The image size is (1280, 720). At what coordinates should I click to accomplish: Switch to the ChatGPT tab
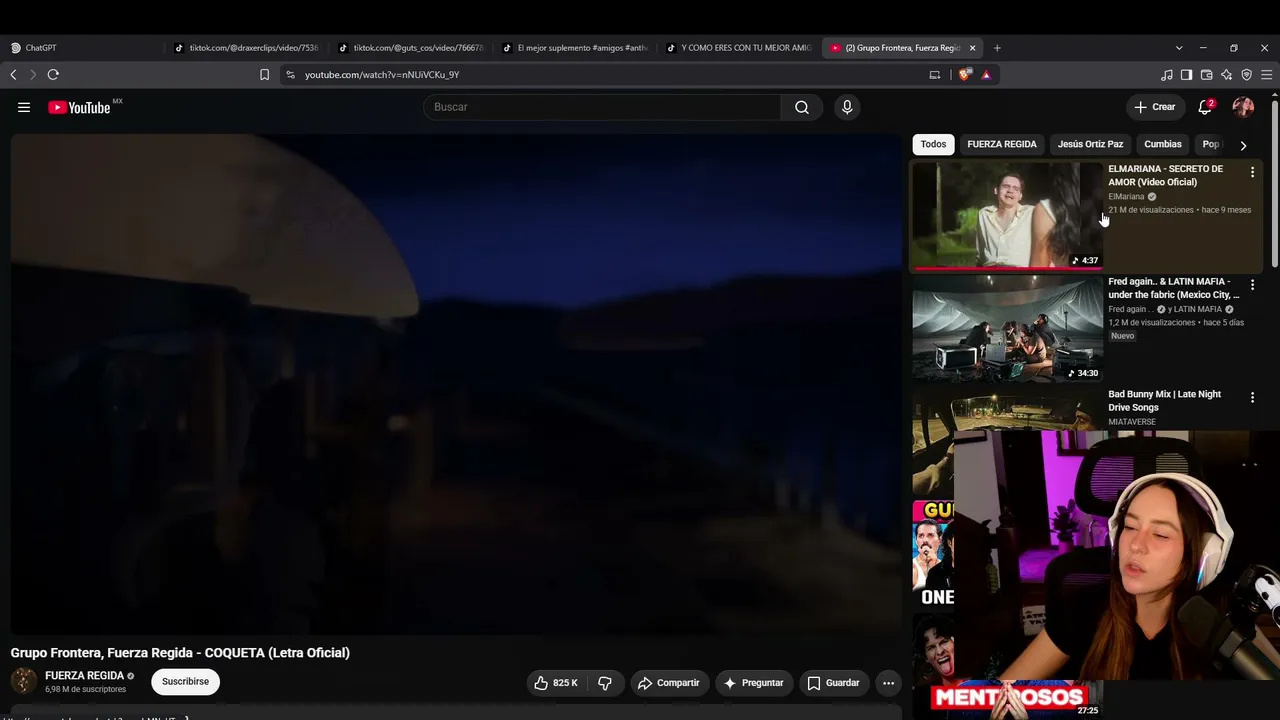coord(83,48)
